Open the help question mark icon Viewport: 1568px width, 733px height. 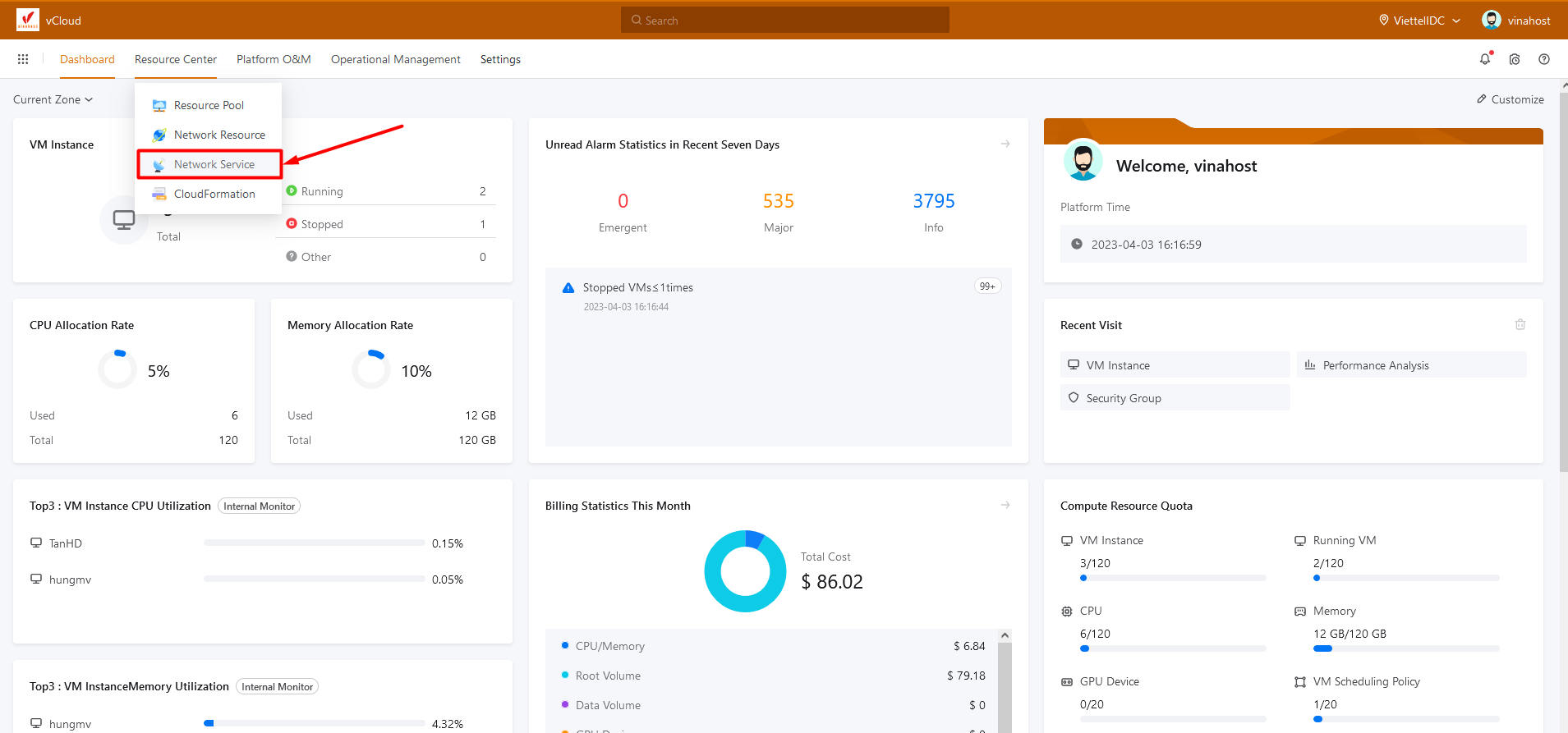(1544, 59)
